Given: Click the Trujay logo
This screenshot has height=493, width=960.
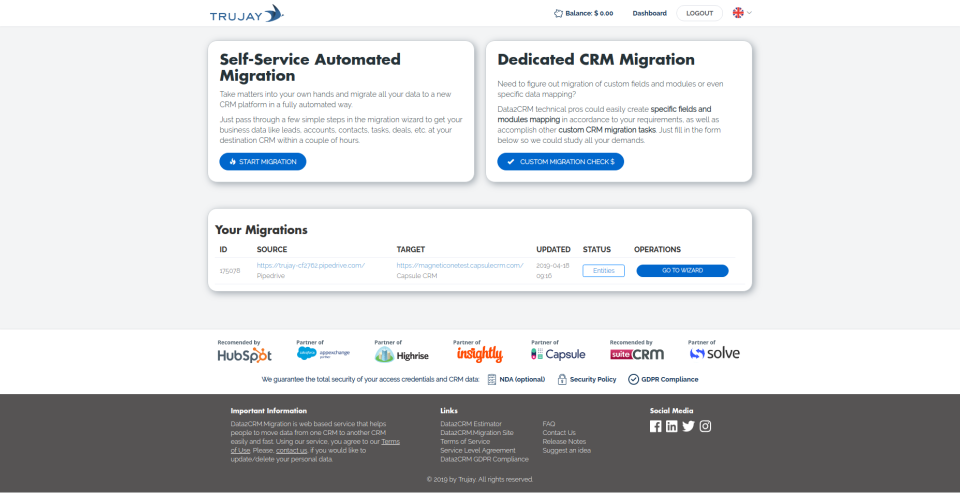Looking at the screenshot, I should (247, 13).
